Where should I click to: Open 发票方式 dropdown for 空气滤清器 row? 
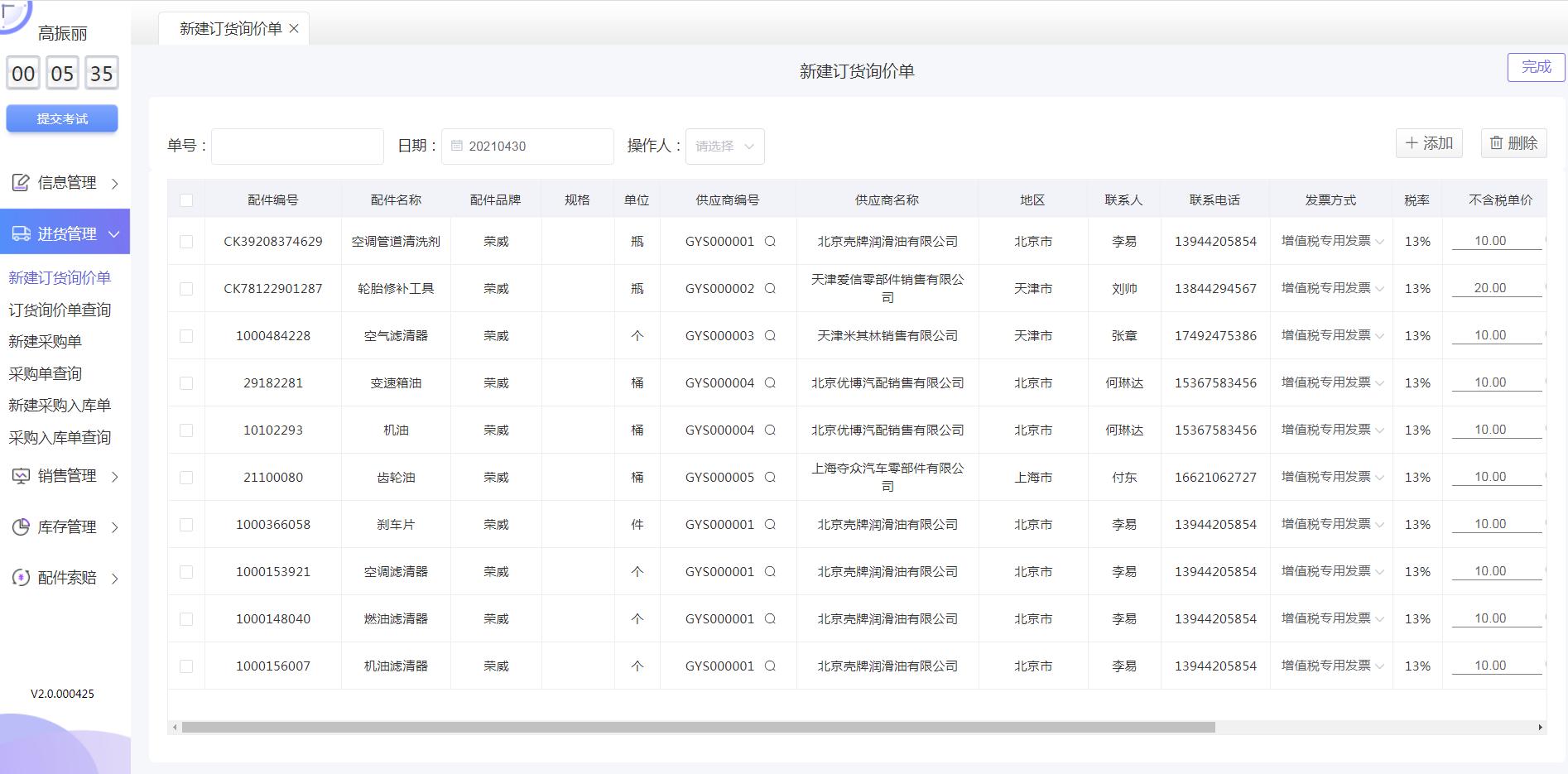click(1331, 335)
